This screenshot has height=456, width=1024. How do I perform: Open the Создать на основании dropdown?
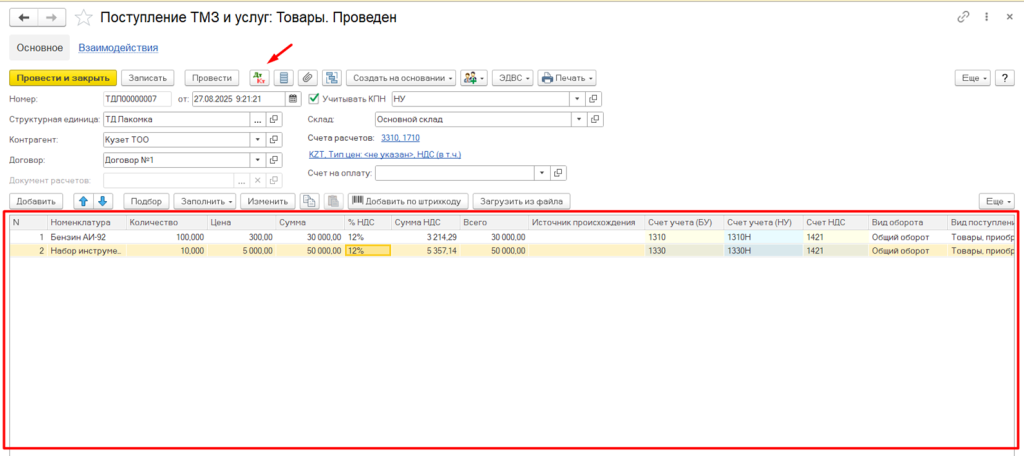pyautogui.click(x=403, y=78)
